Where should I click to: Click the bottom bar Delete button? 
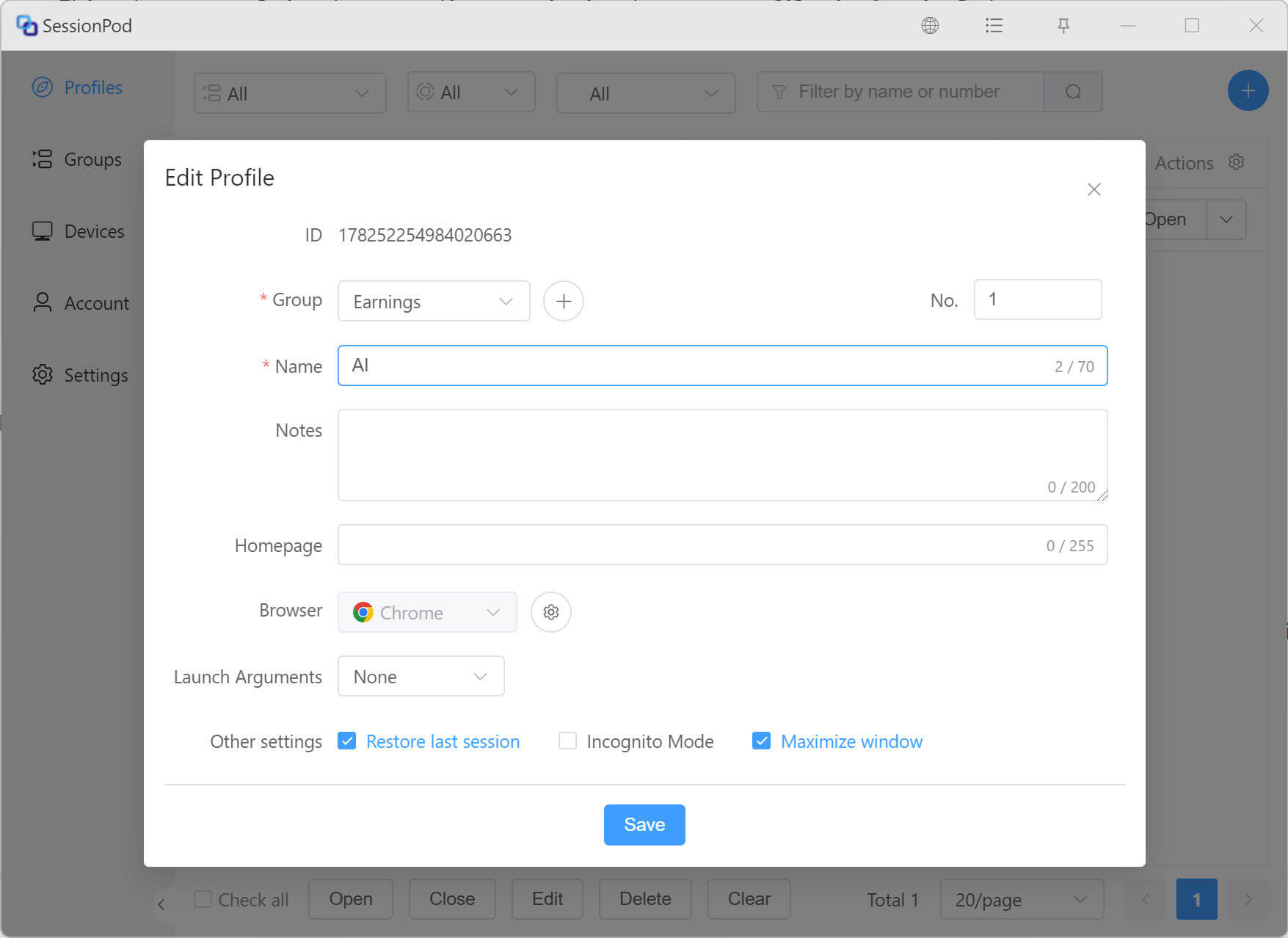645,899
